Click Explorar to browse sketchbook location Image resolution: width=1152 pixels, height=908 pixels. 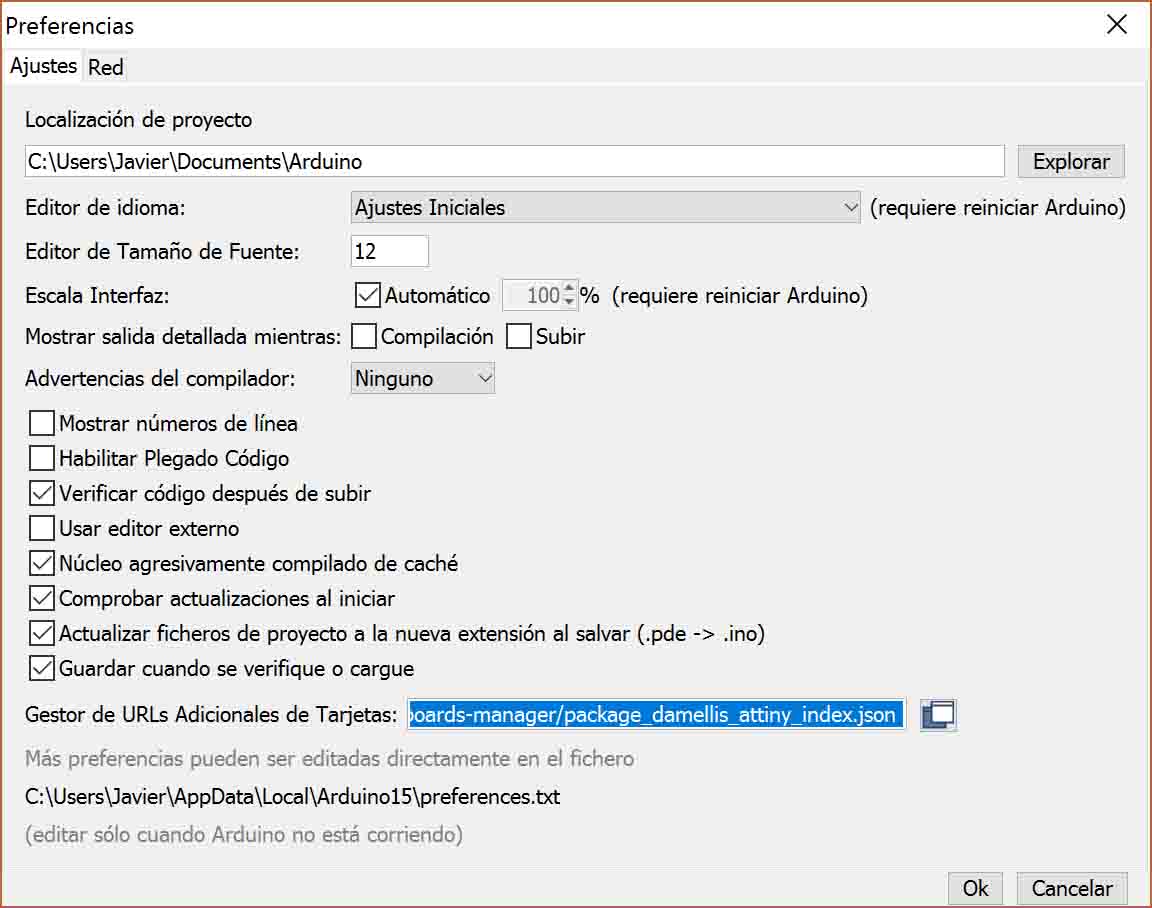point(1070,162)
